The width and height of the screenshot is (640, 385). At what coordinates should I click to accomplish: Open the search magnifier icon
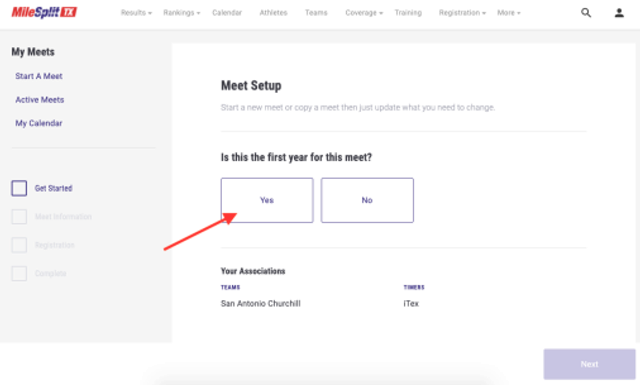point(586,13)
